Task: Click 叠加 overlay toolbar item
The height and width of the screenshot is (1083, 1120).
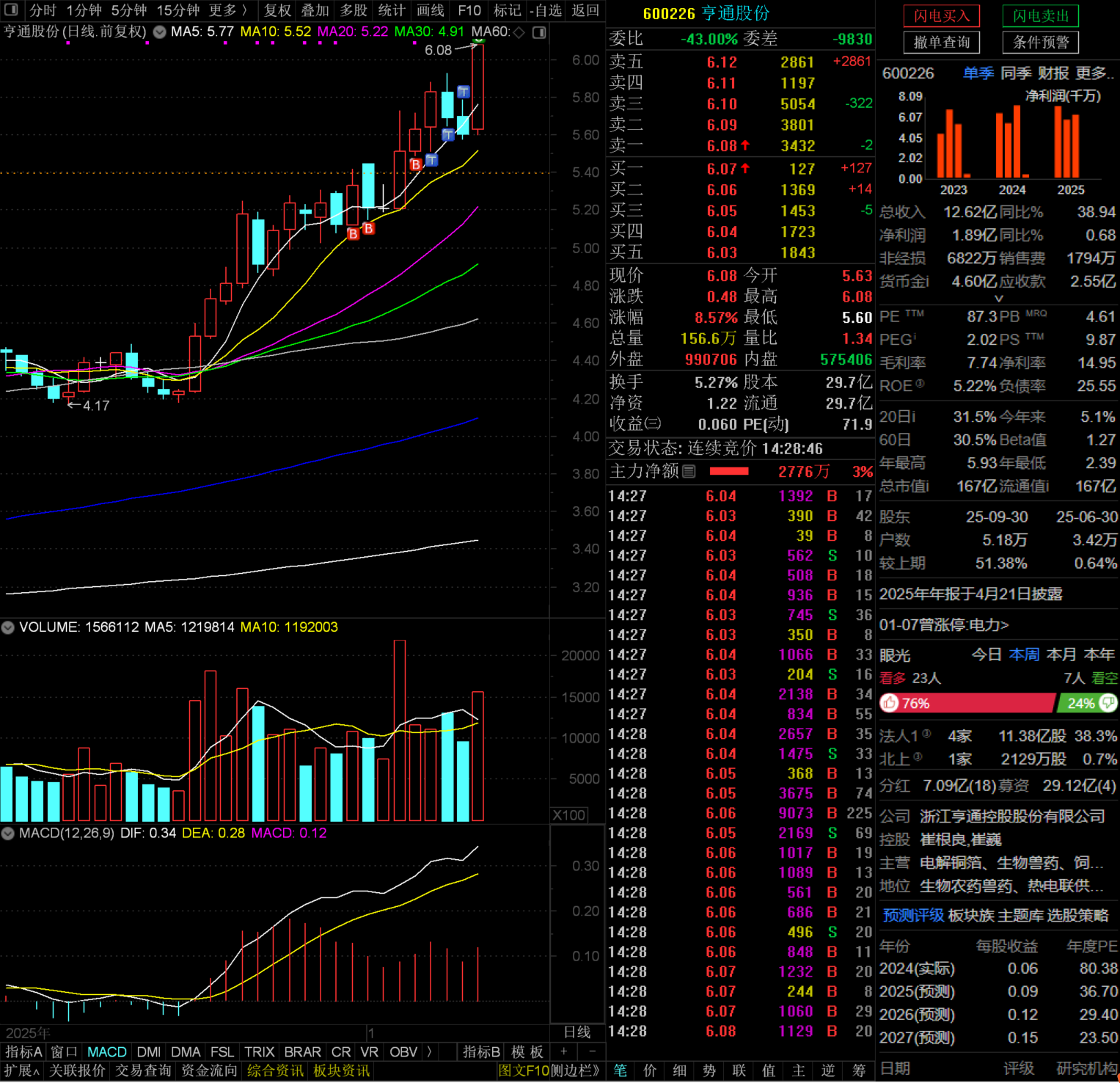Action: coord(315,10)
